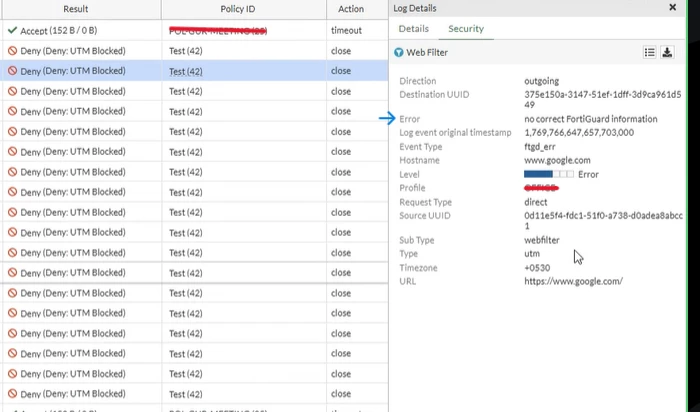Click the Log Details panel title
This screenshot has height=412, width=700.
pyautogui.click(x=415, y=8)
